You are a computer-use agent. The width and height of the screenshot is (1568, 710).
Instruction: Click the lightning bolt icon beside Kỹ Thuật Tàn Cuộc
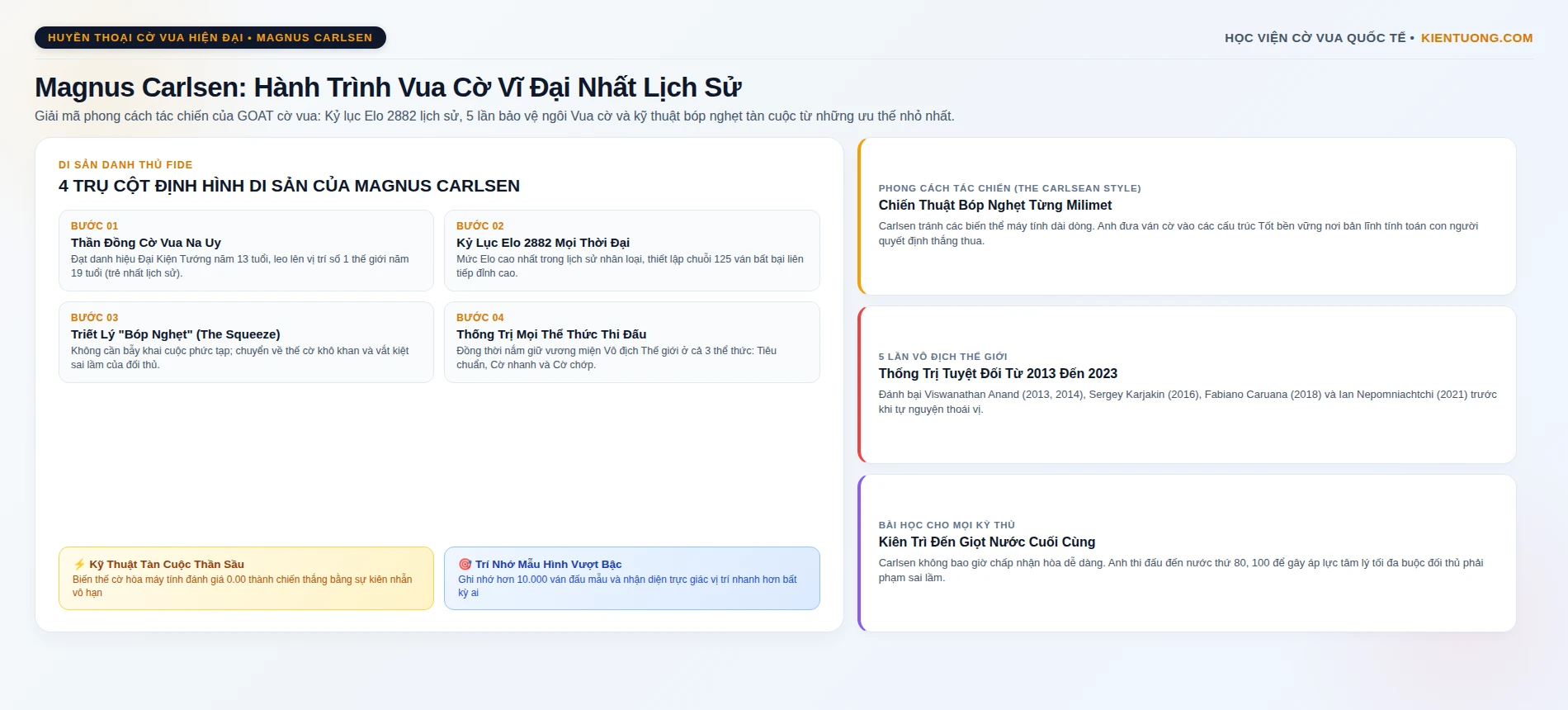click(x=79, y=565)
